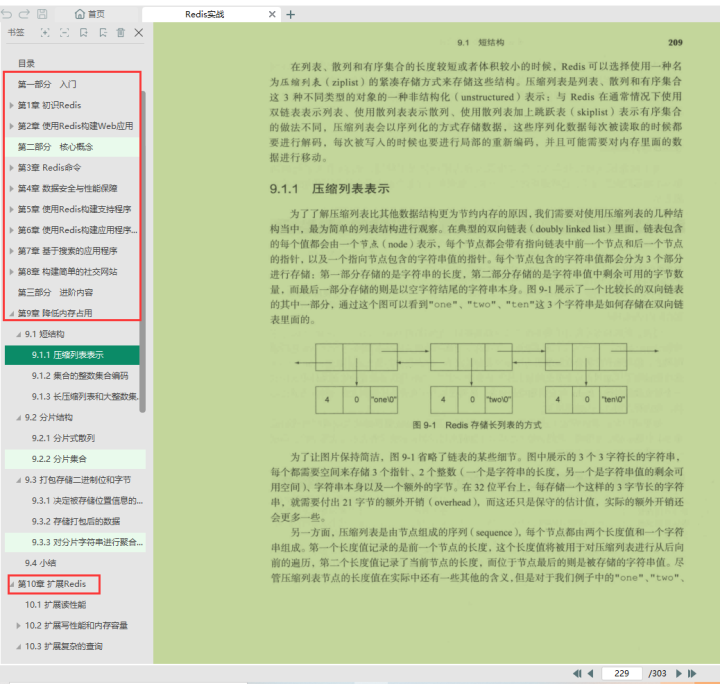This screenshot has height=684, width=720.
Task: Switch to the Redis实战 document tab
Action: tap(205, 14)
